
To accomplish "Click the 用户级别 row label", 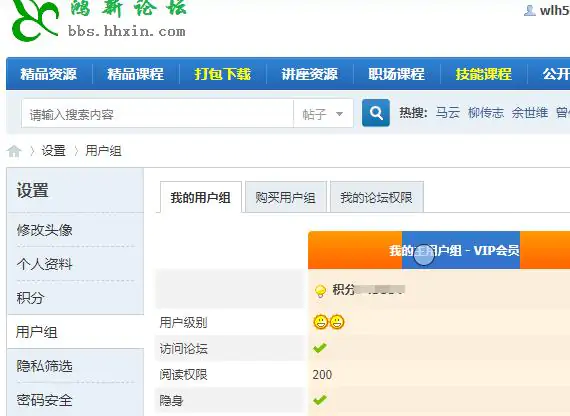I will pos(184,322).
